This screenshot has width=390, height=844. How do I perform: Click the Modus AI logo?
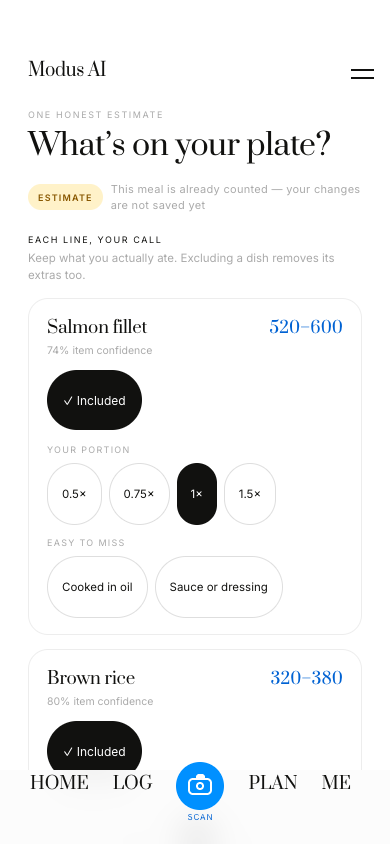[x=67, y=69]
